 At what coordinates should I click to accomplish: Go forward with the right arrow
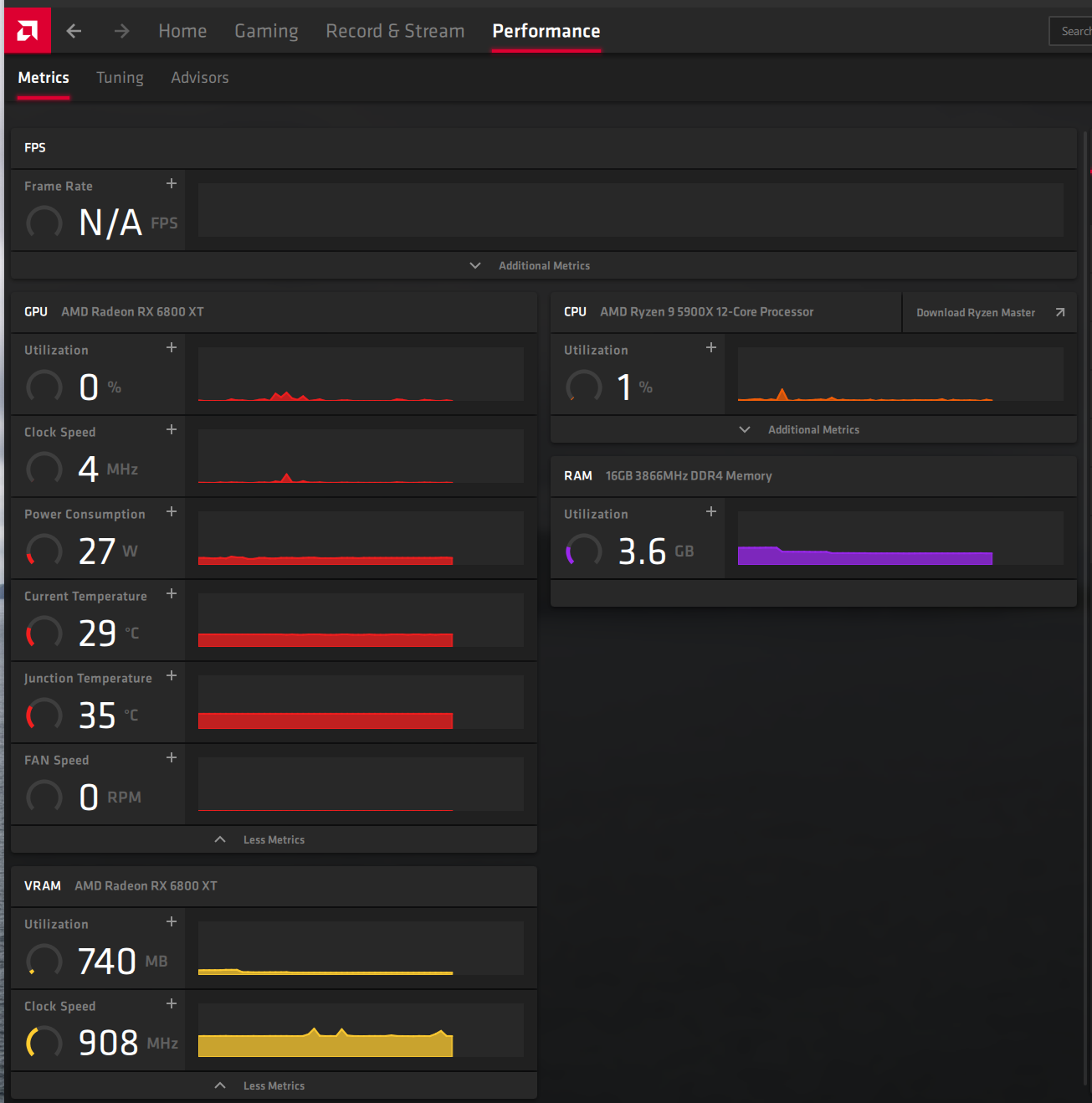[x=122, y=31]
